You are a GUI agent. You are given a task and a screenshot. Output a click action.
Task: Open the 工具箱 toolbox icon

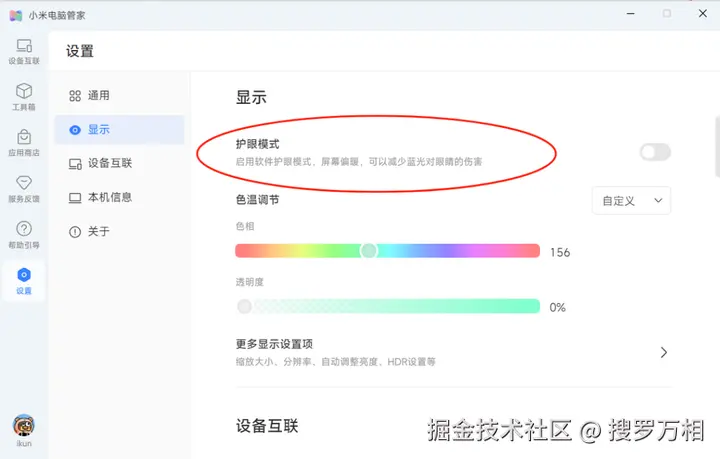tap(24, 97)
